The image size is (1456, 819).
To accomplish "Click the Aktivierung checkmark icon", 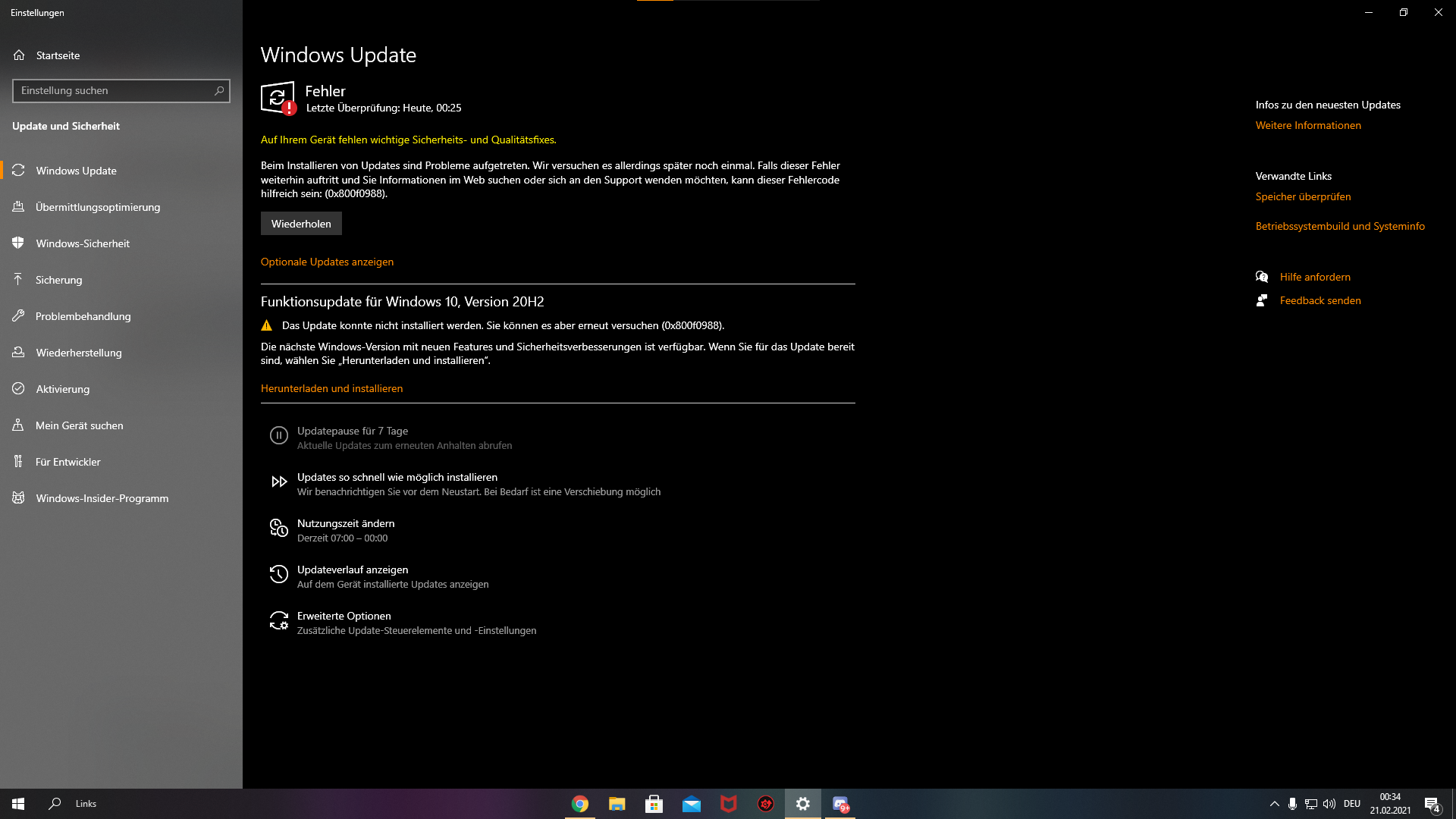I will [18, 389].
